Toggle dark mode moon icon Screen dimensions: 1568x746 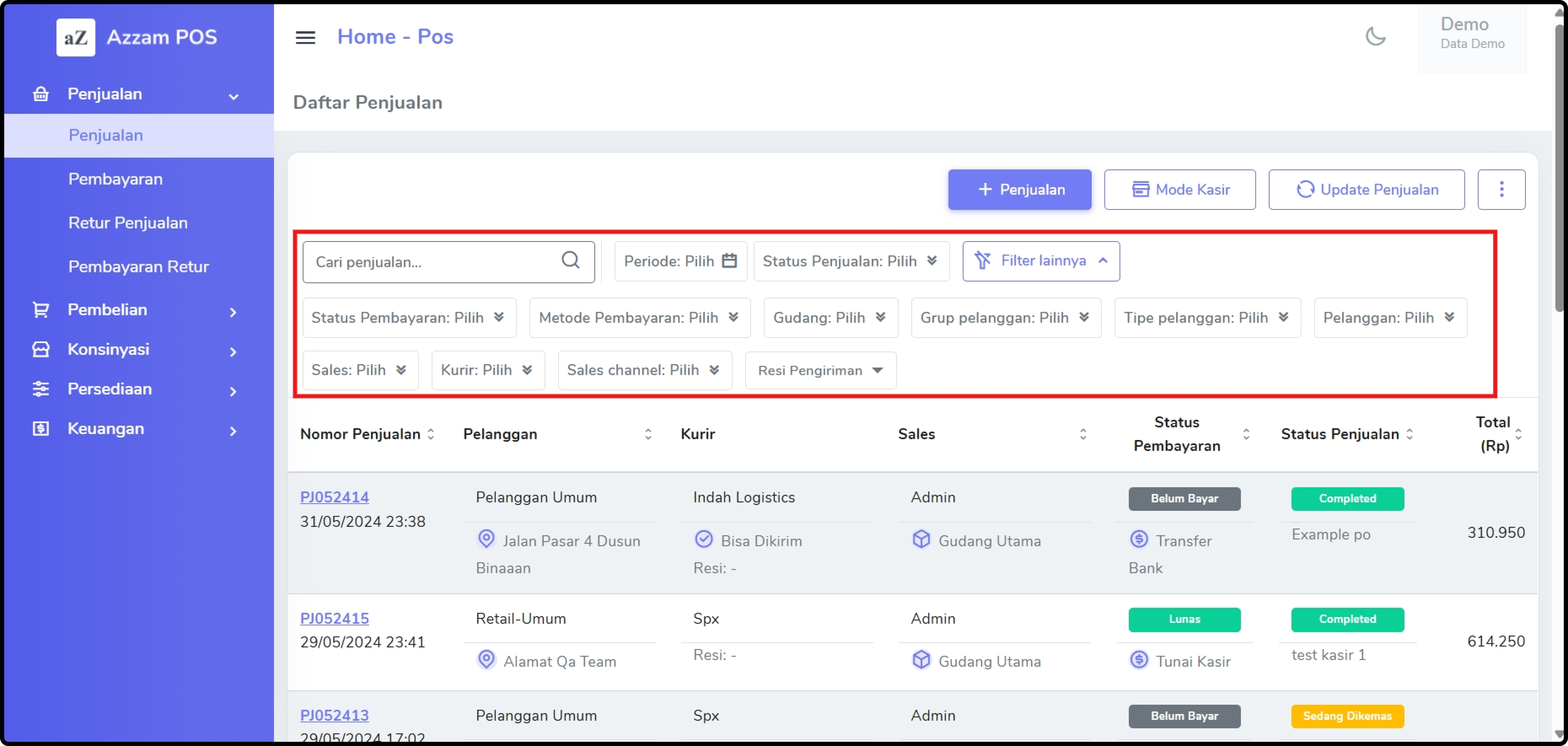(1375, 37)
